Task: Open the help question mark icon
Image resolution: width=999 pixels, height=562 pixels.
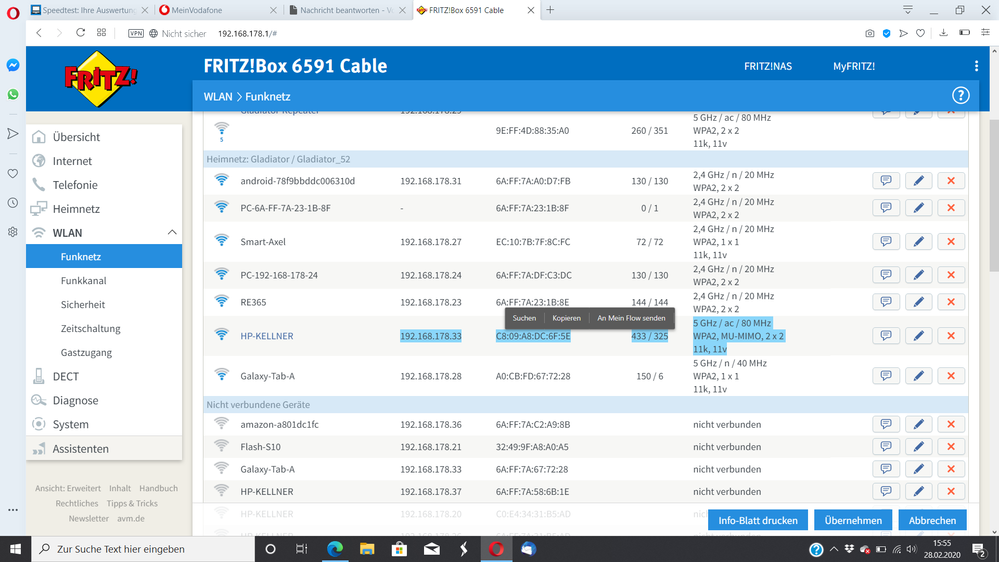Action: [960, 96]
